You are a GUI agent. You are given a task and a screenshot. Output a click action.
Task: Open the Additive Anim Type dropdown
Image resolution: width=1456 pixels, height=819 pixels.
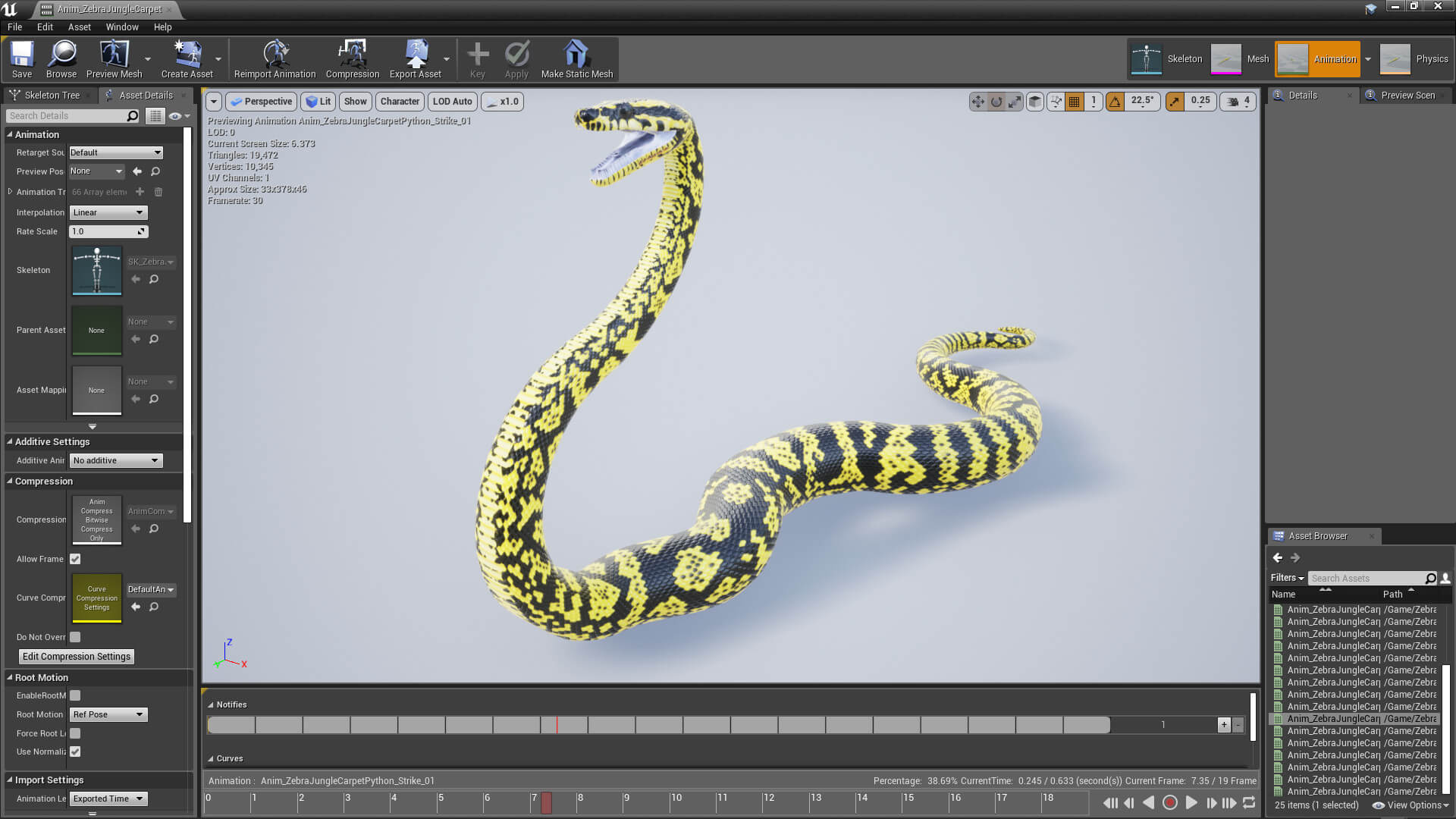click(116, 460)
